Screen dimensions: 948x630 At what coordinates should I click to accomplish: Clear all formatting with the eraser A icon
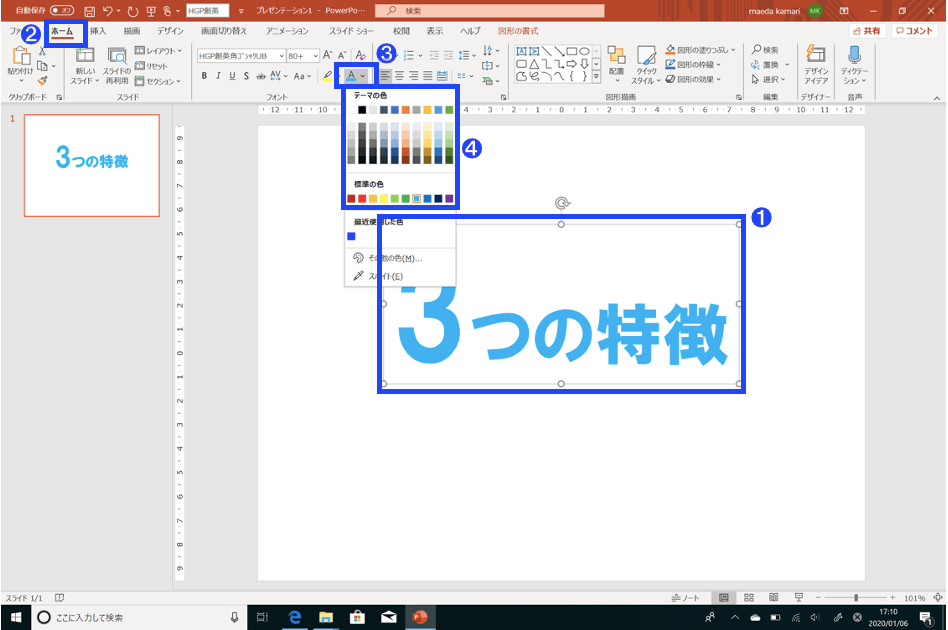point(361,56)
